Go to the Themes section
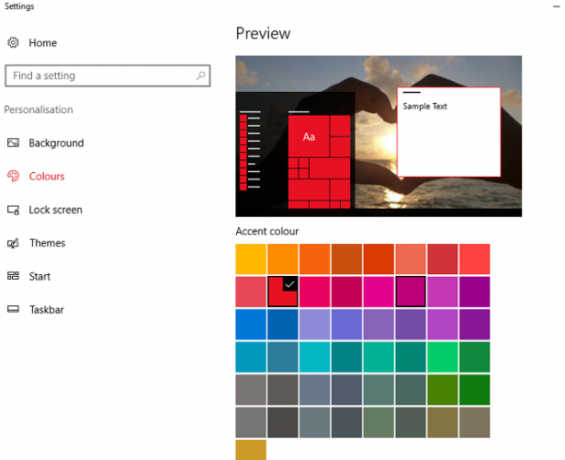The height and width of the screenshot is (460, 565). coord(47,243)
